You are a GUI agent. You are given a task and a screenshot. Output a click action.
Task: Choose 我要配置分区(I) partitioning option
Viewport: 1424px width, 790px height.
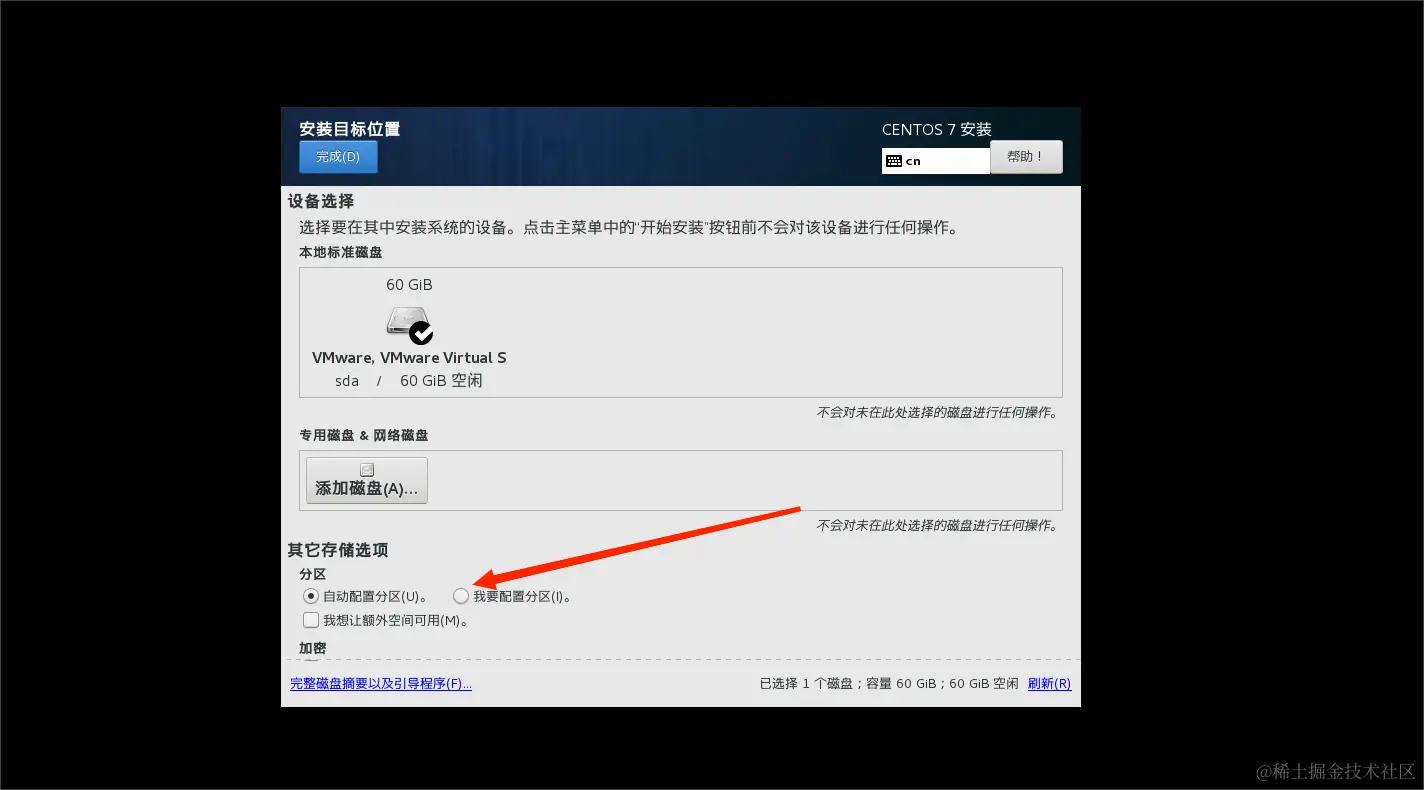(461, 595)
